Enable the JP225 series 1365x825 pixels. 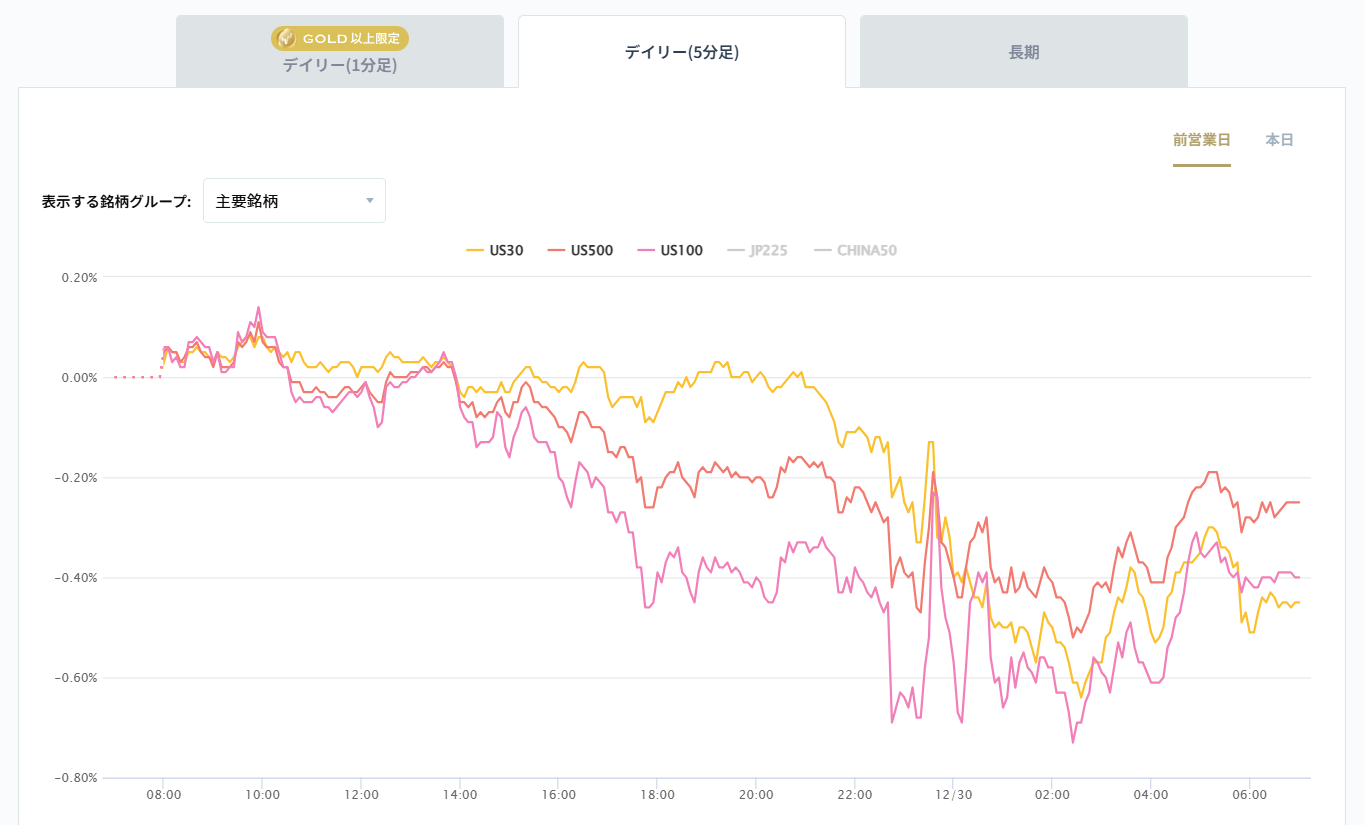pos(768,250)
